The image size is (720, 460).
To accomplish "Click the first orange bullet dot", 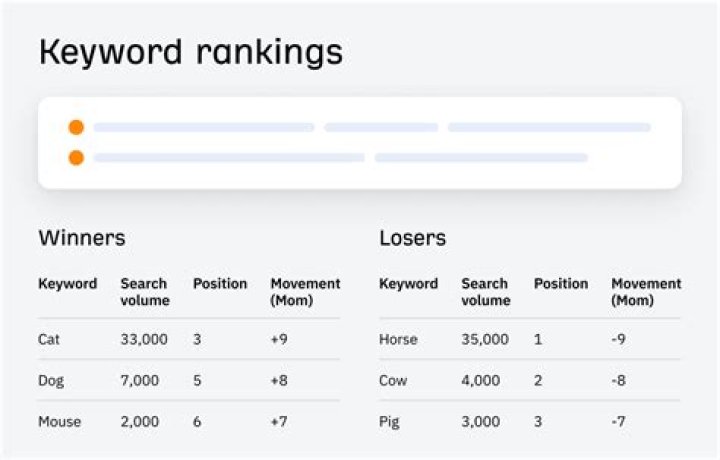I will 76,127.
